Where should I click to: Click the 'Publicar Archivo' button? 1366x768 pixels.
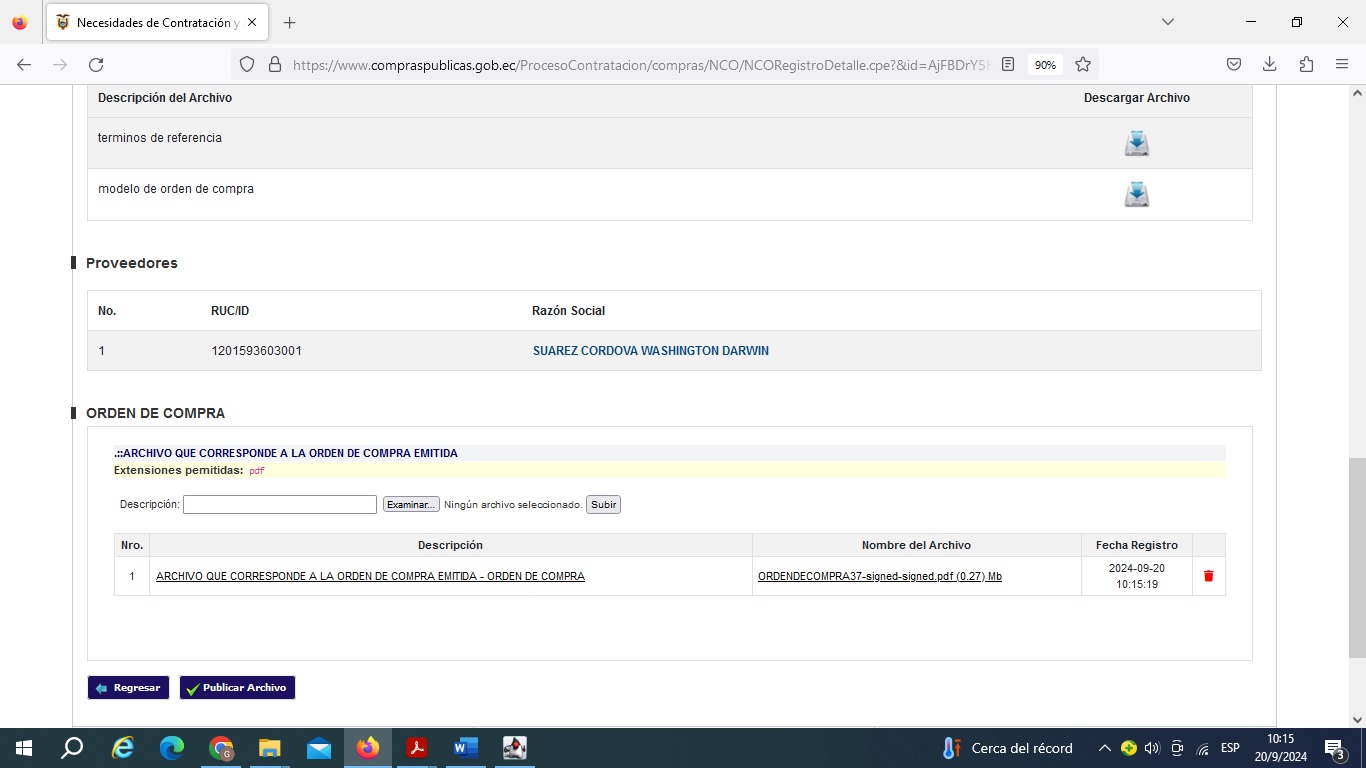(x=237, y=688)
